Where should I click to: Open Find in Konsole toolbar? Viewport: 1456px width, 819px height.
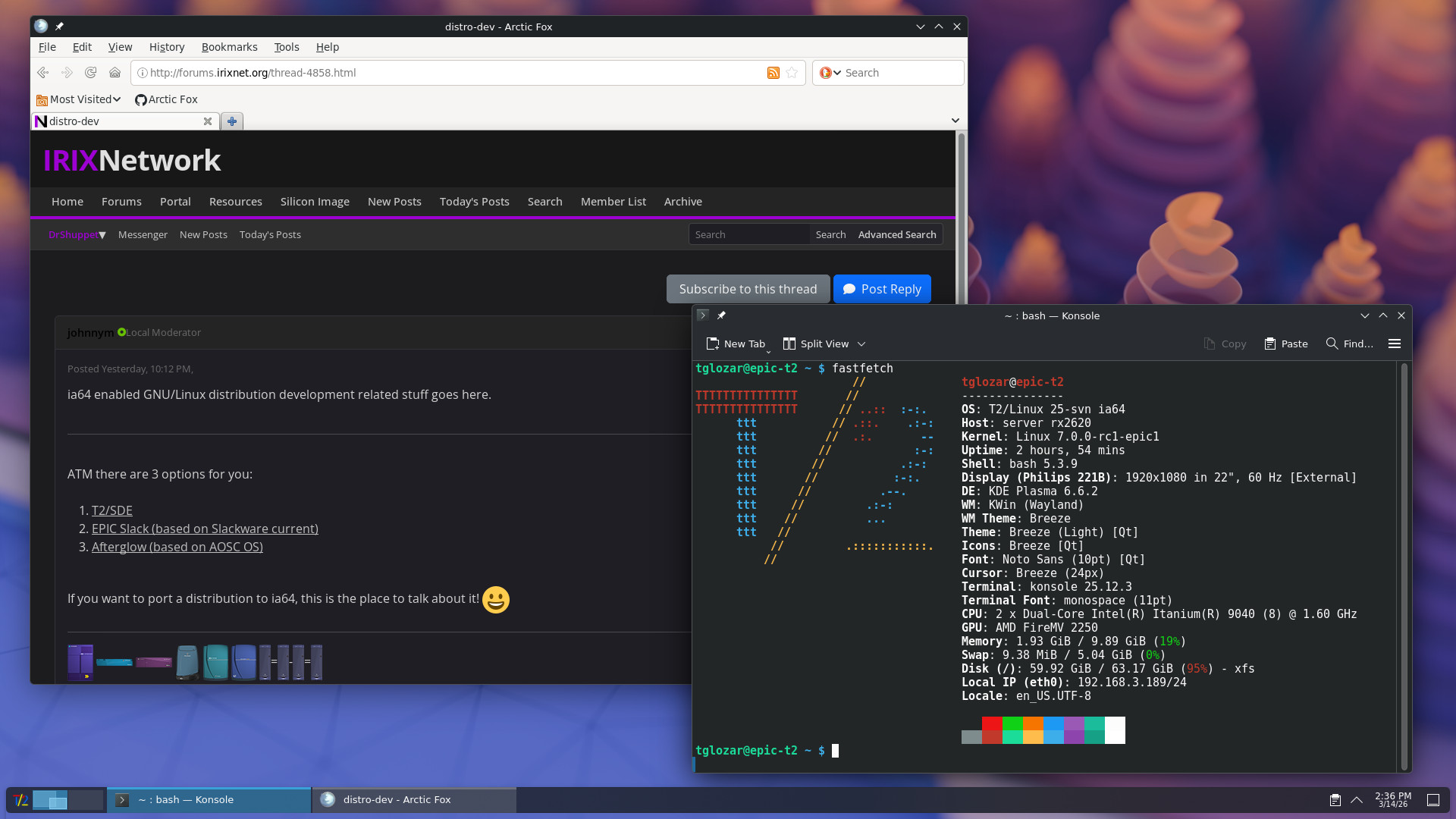point(1349,344)
